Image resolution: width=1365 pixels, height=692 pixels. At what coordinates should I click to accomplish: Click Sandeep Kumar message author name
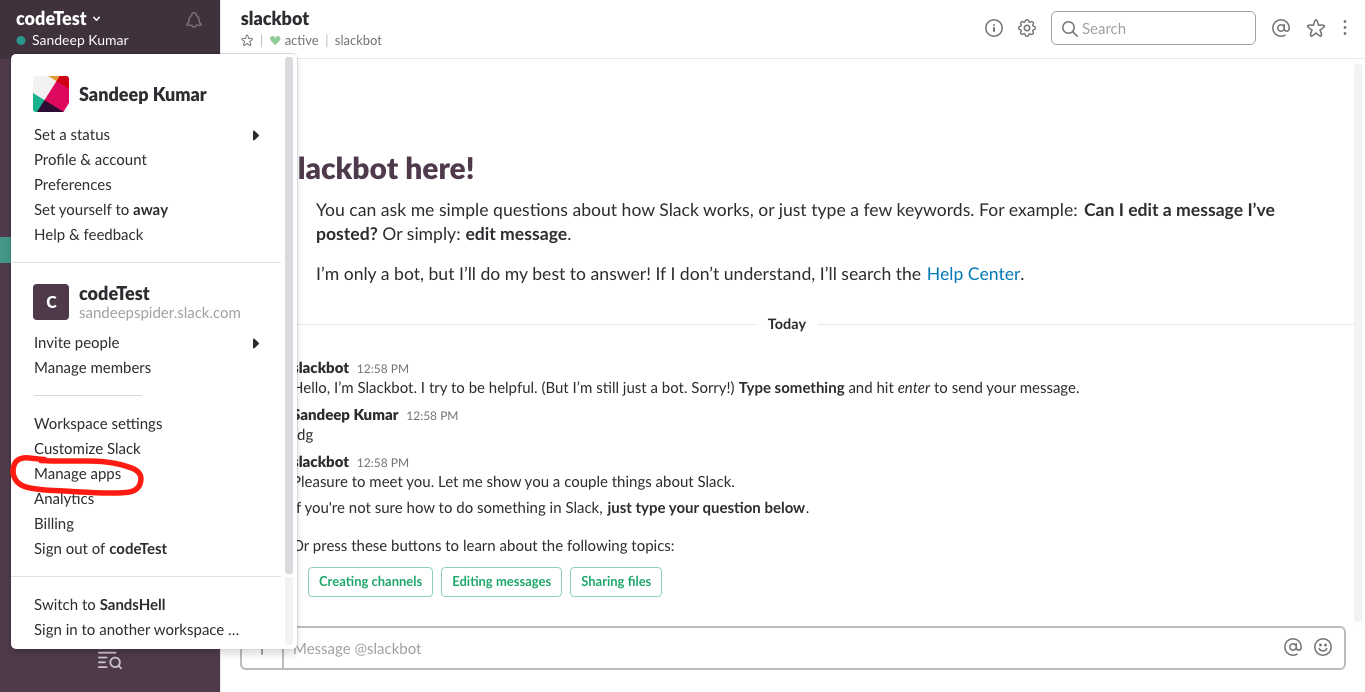pyautogui.click(x=346, y=415)
